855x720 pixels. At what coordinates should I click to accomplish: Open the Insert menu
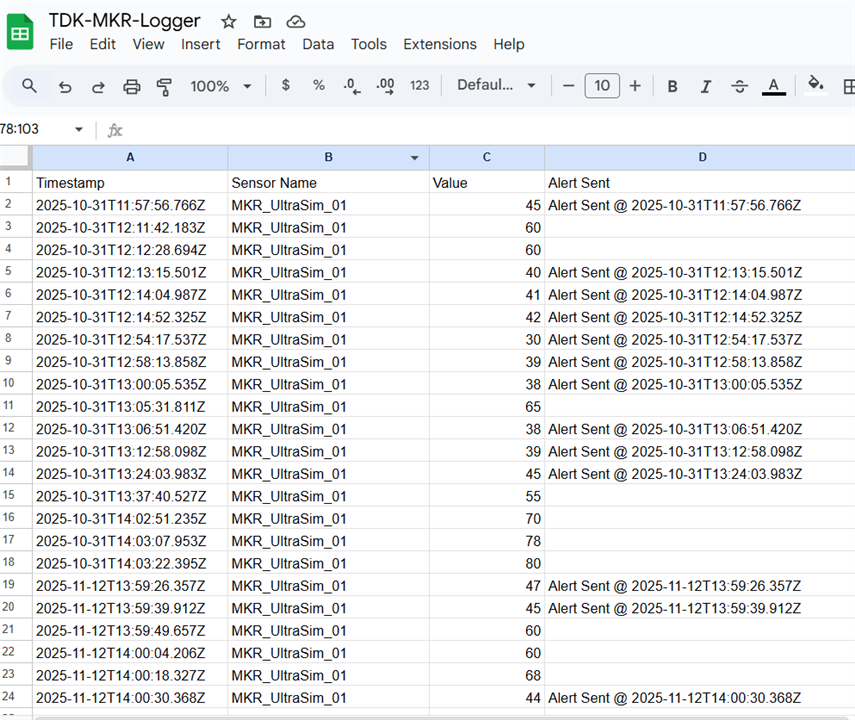click(201, 44)
